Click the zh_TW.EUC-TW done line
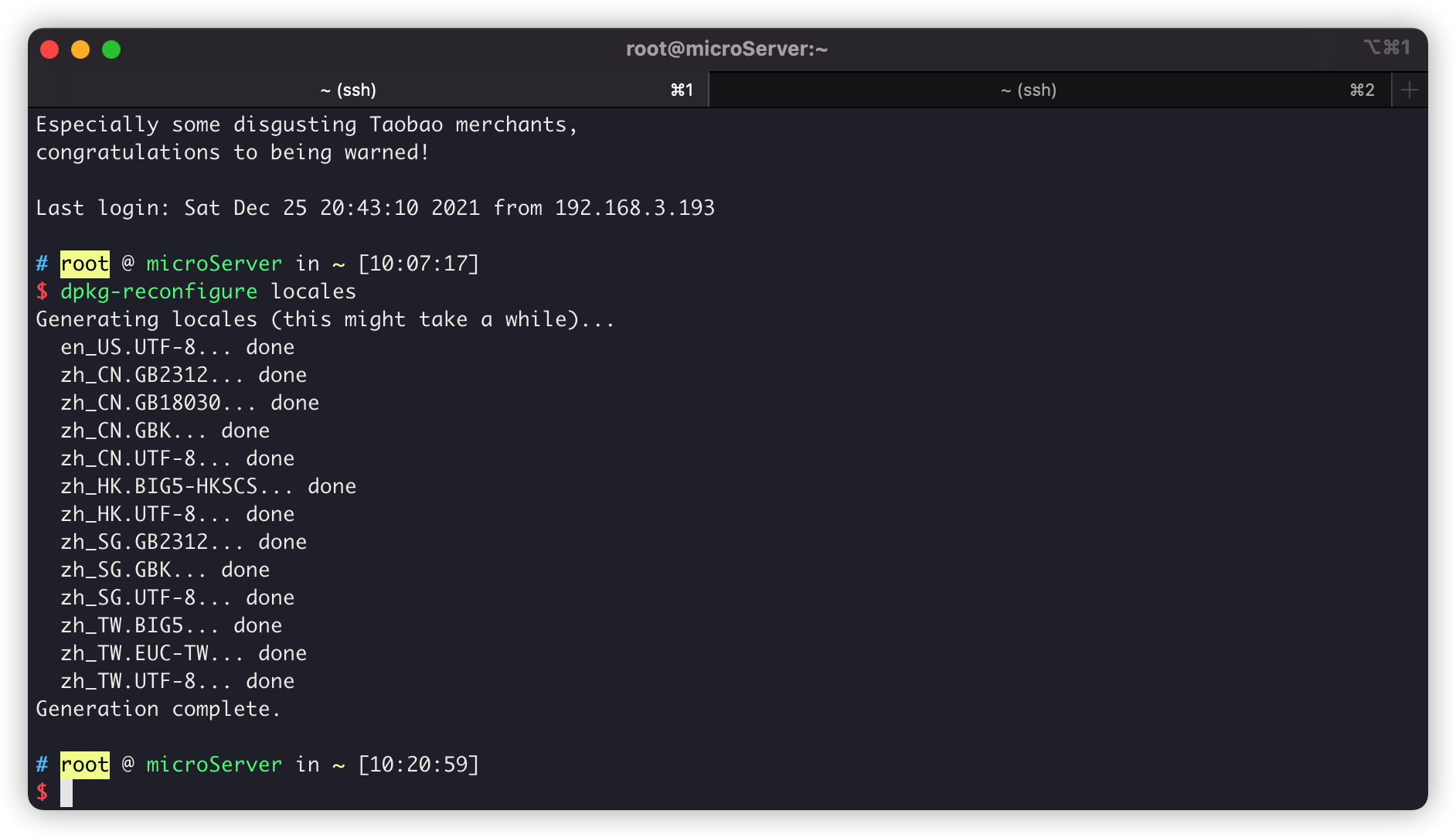This screenshot has height=838, width=1456. click(183, 653)
